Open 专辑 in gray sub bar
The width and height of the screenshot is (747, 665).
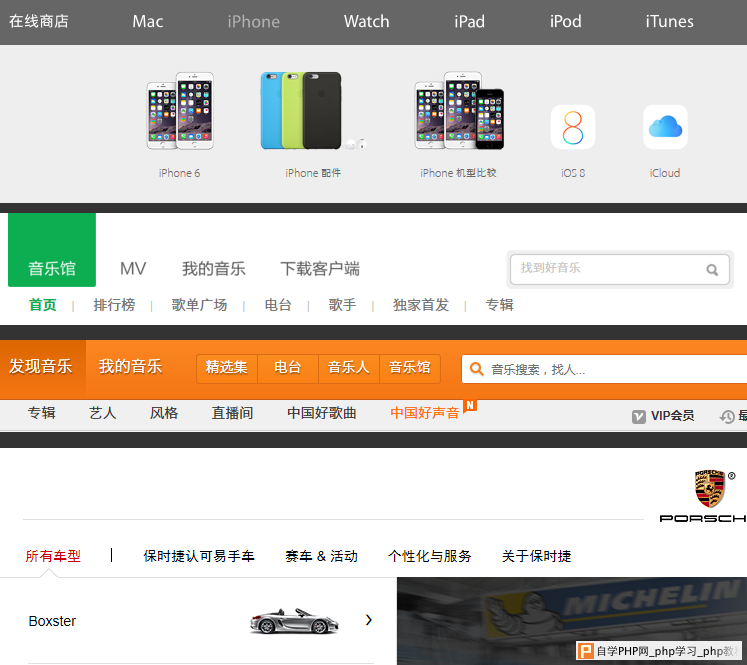41,413
